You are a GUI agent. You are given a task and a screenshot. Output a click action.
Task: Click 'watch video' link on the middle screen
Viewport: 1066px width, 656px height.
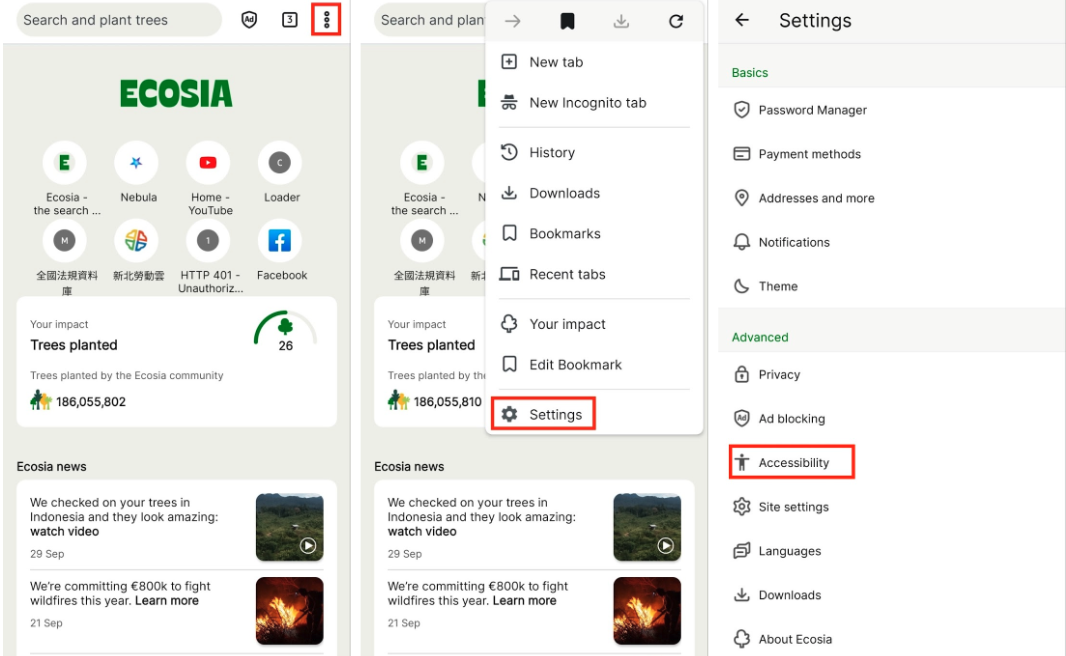coord(422,532)
